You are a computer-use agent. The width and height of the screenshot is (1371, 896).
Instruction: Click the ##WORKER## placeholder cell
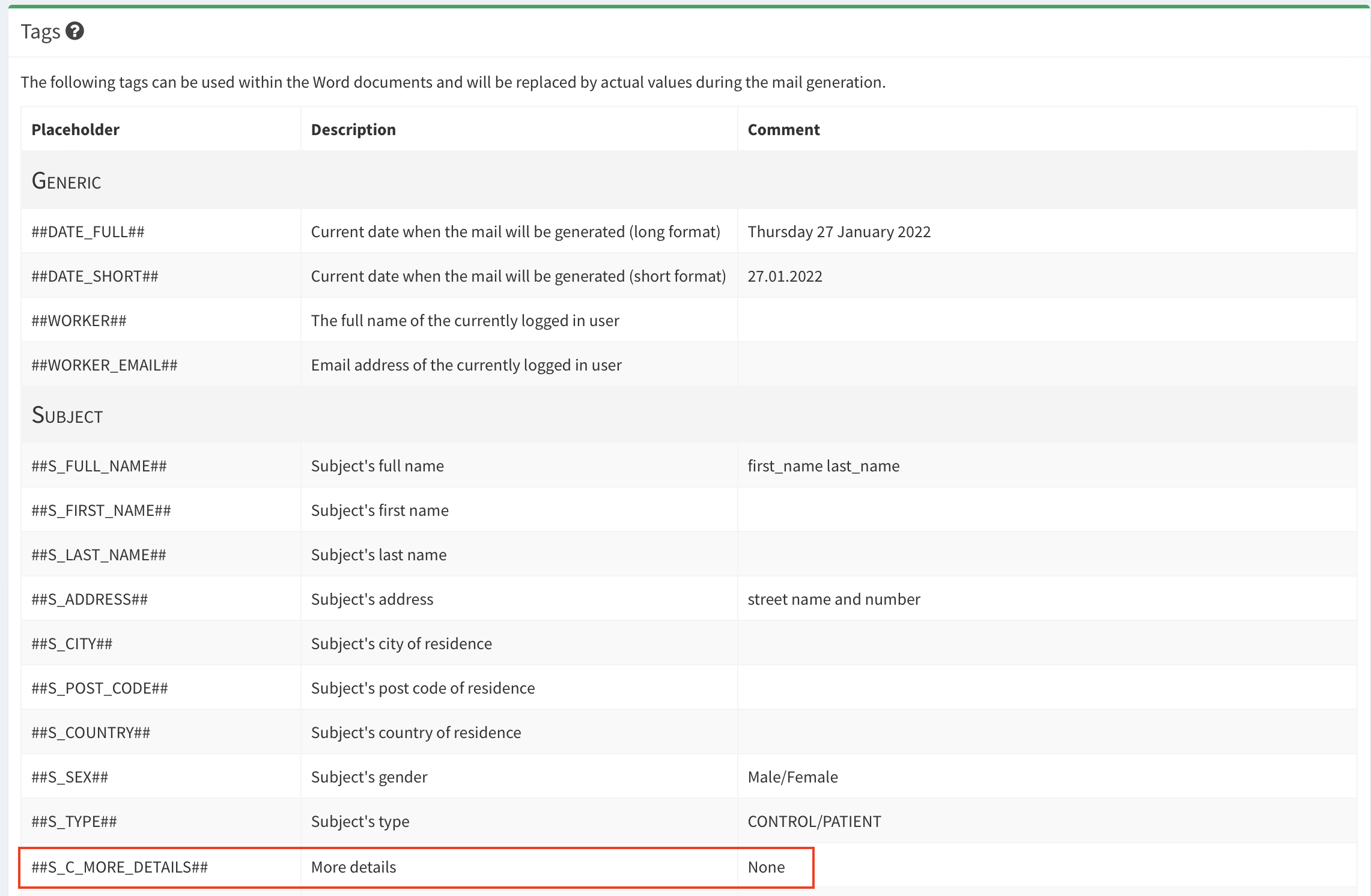79,321
